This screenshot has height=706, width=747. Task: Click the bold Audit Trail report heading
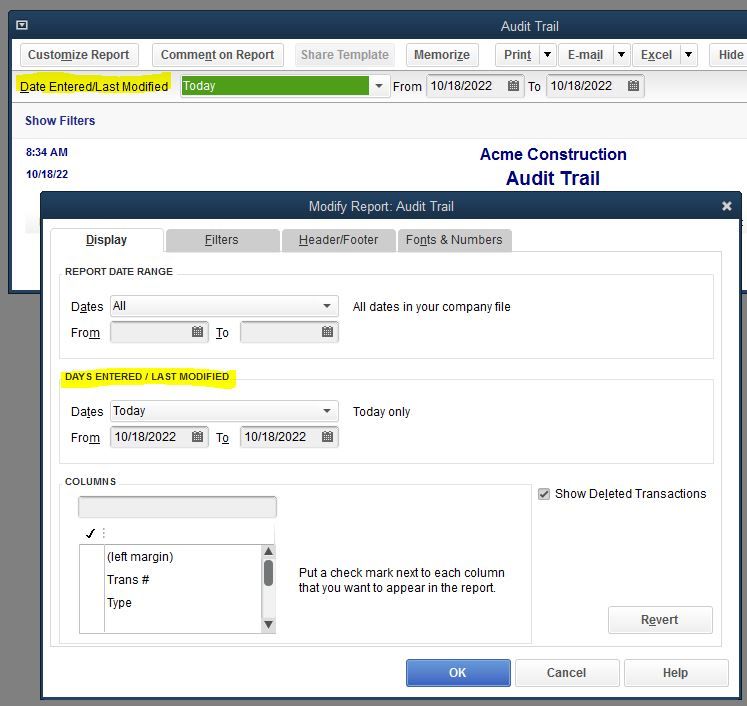pos(553,179)
